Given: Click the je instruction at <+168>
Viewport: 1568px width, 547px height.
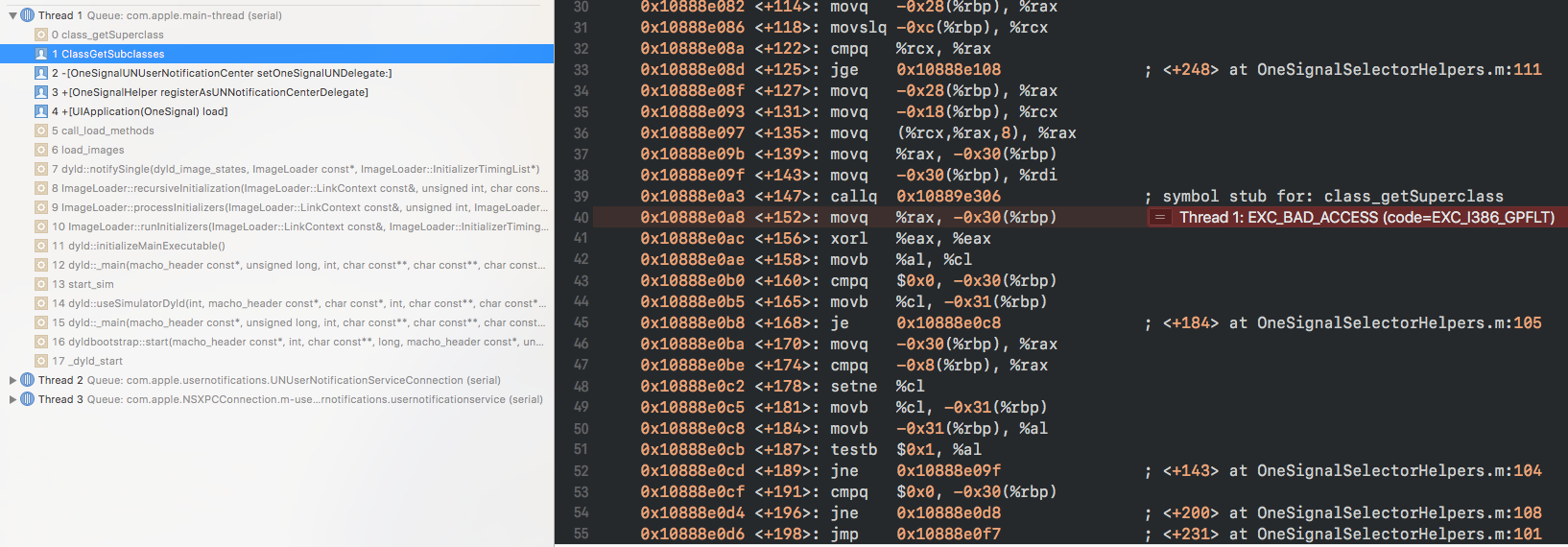Looking at the screenshot, I should point(840,323).
